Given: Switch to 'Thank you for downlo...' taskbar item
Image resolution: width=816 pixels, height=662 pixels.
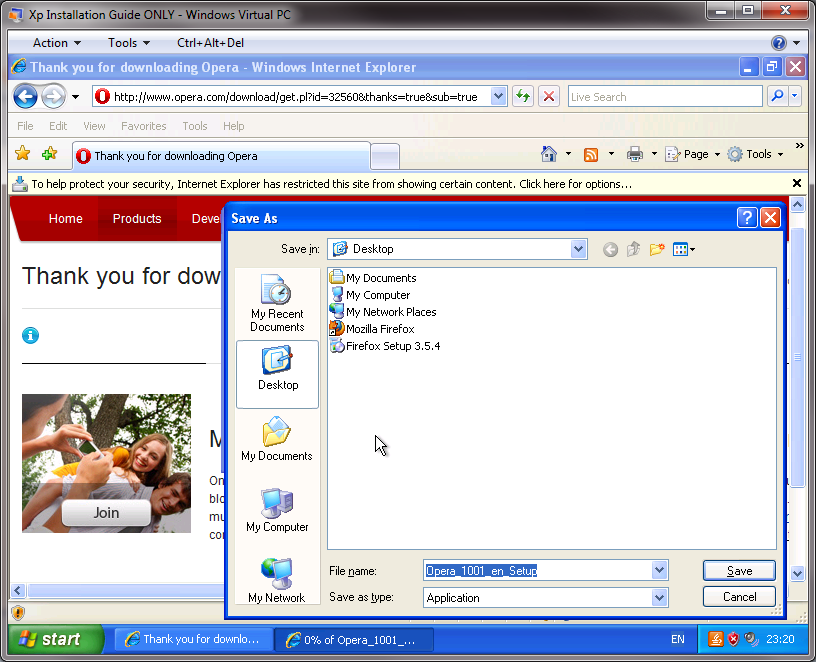Looking at the screenshot, I should click(193, 640).
